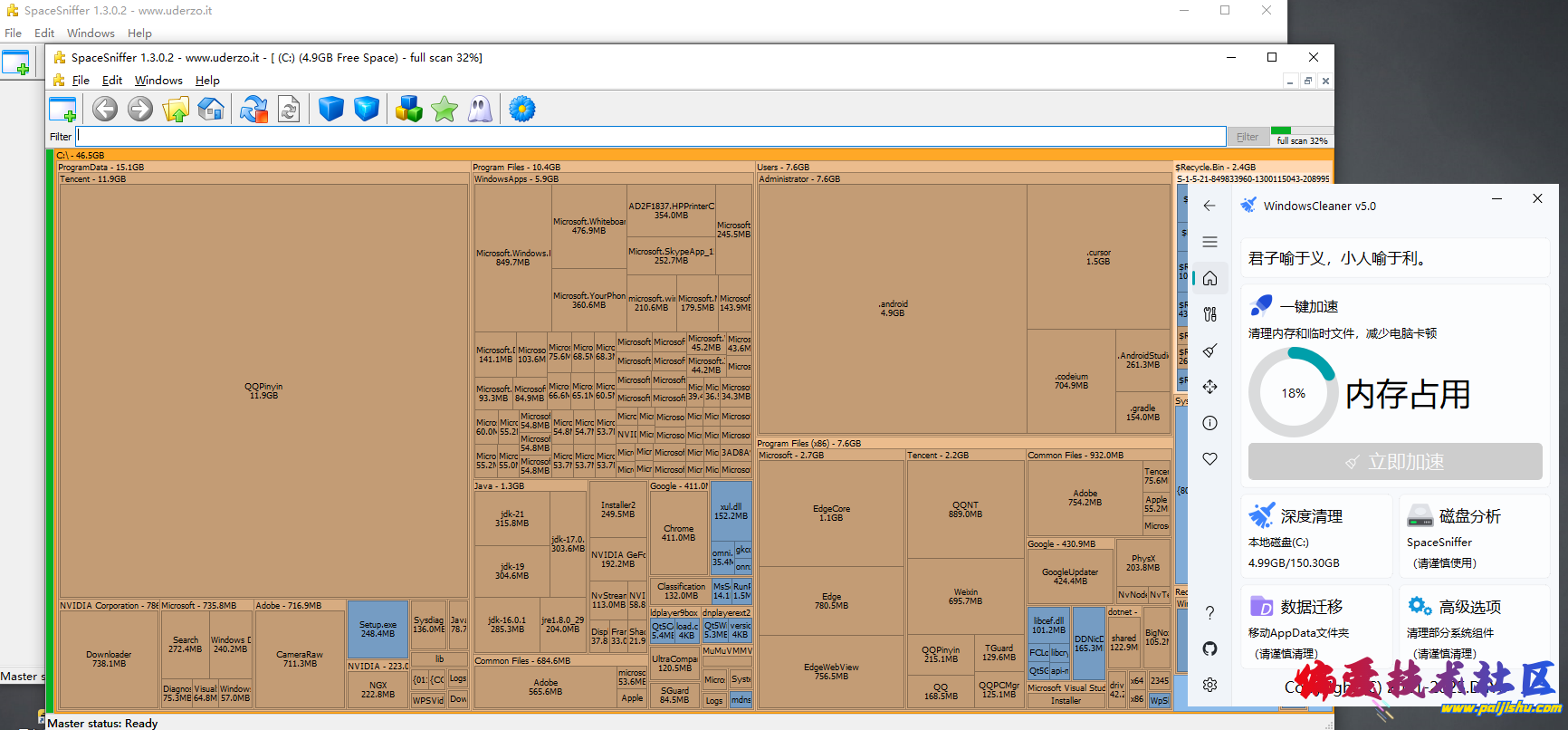Click the colored cubes file classes icon
Viewport: 1568px width, 730px height.
pos(408,110)
